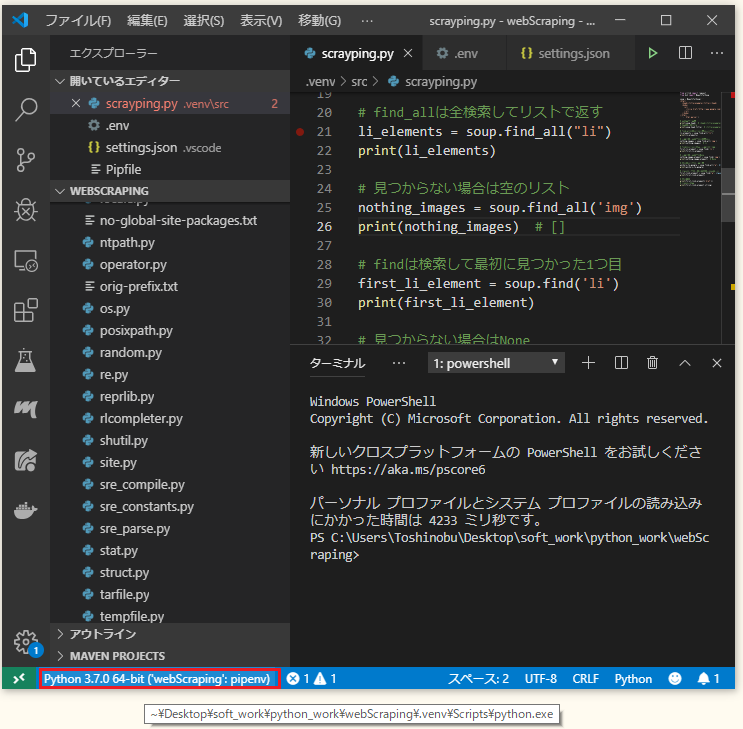Open the Manage gear icon
Image resolution: width=743 pixels, height=729 pixels.
(x=26, y=642)
